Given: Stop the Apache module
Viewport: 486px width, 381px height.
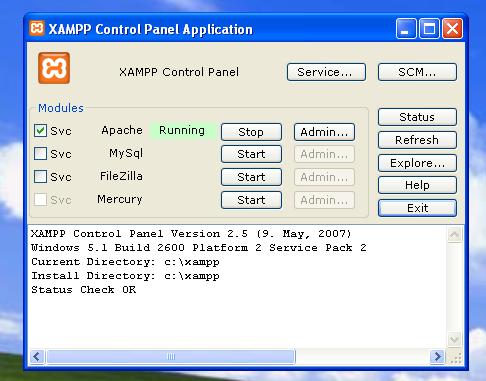Looking at the screenshot, I should 251,132.
